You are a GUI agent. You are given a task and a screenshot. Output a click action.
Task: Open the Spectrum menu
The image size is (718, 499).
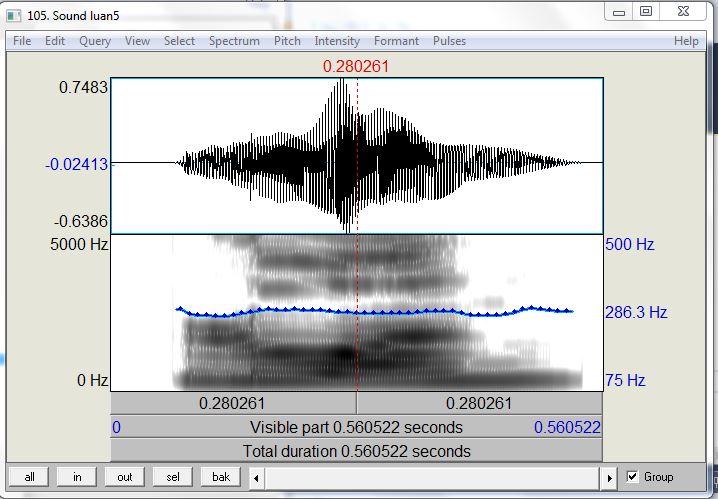pyautogui.click(x=234, y=41)
